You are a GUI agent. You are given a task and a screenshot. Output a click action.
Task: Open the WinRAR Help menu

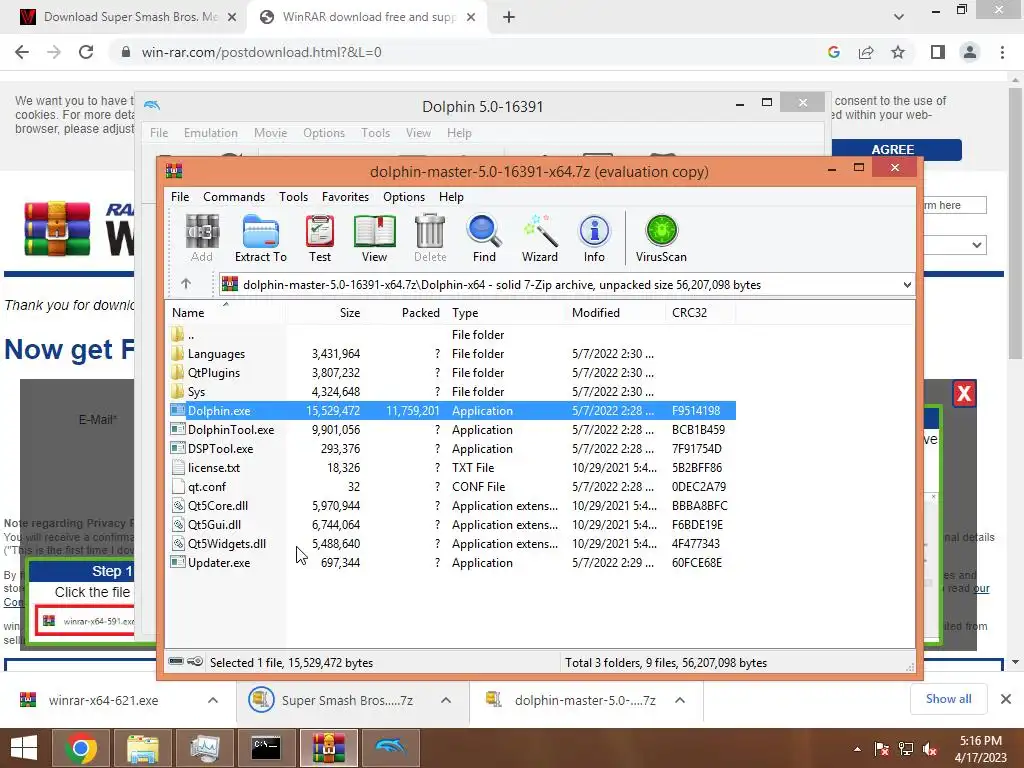pos(451,197)
